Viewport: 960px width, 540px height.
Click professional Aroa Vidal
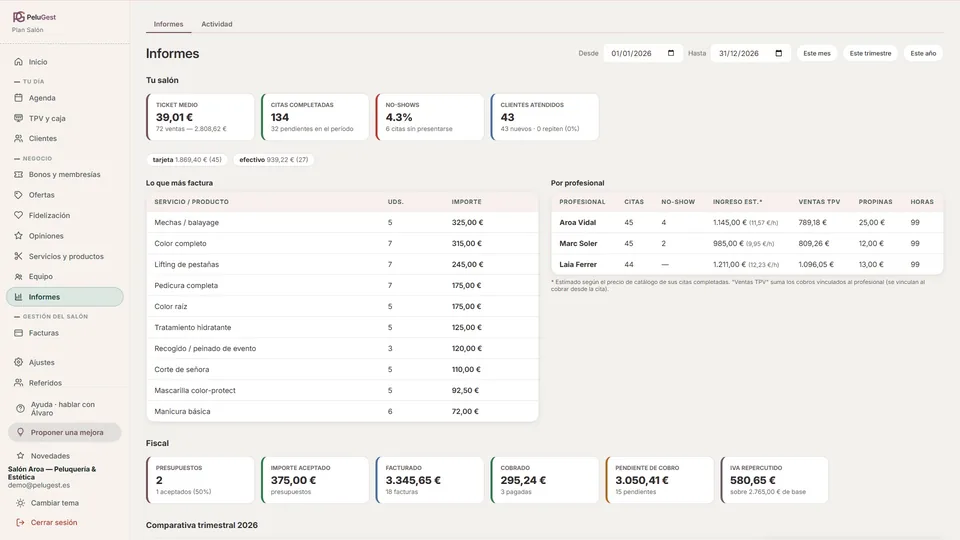577,223
